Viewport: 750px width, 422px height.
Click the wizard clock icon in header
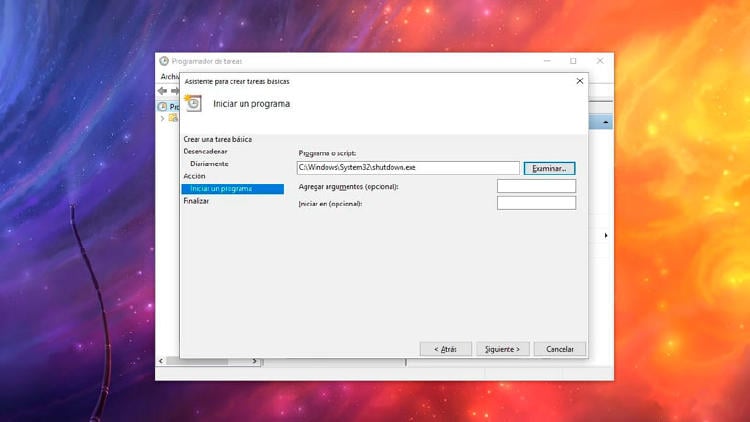point(192,102)
